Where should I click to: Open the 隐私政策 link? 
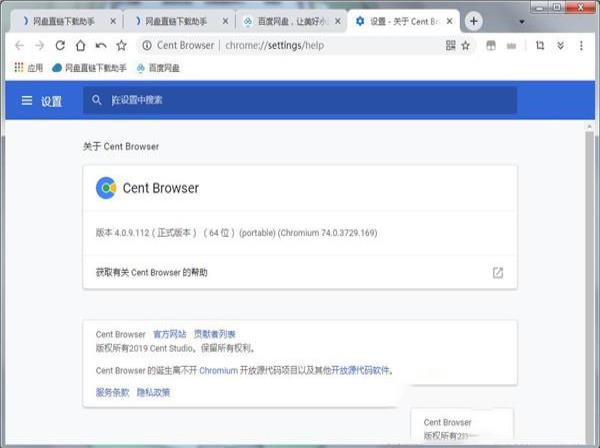[x=153, y=392]
